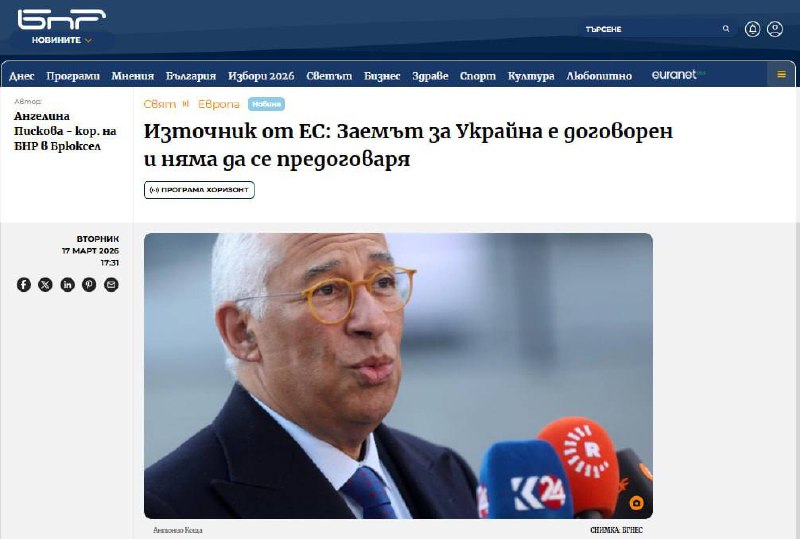The height and width of the screenshot is (539, 800).
Task: Click the author name Ангелина Пискова
Action: tap(65, 131)
